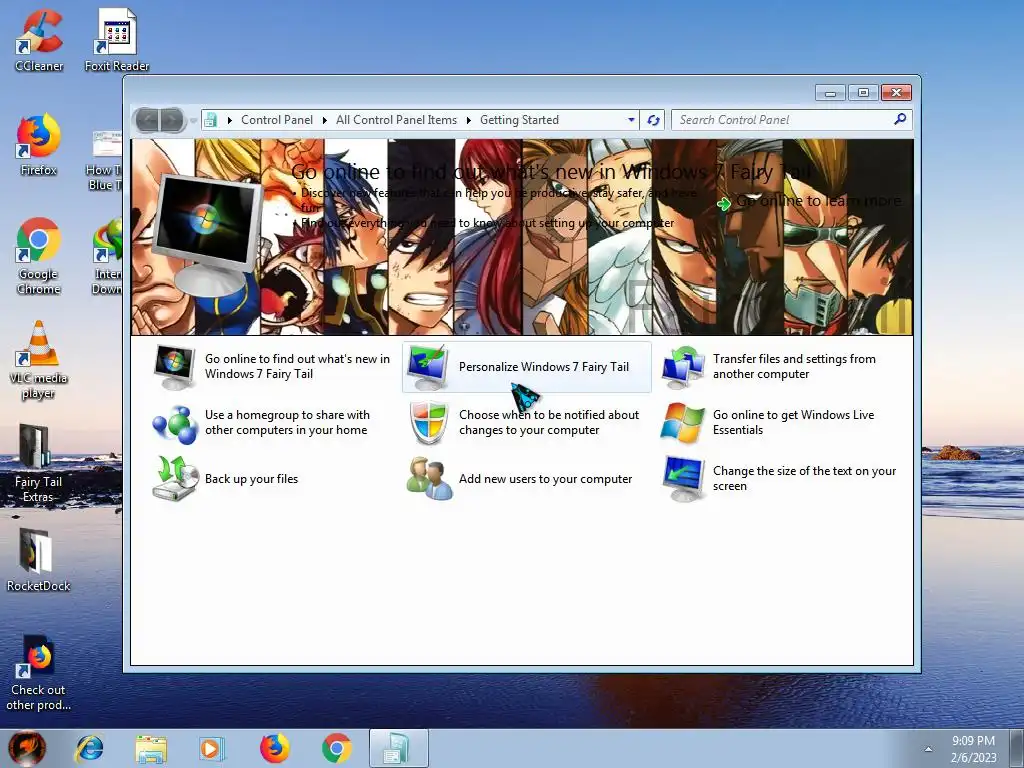Click the monitor icon beside 'Go online to find out what's new'
The width and height of the screenshot is (1024, 768).
click(174, 366)
